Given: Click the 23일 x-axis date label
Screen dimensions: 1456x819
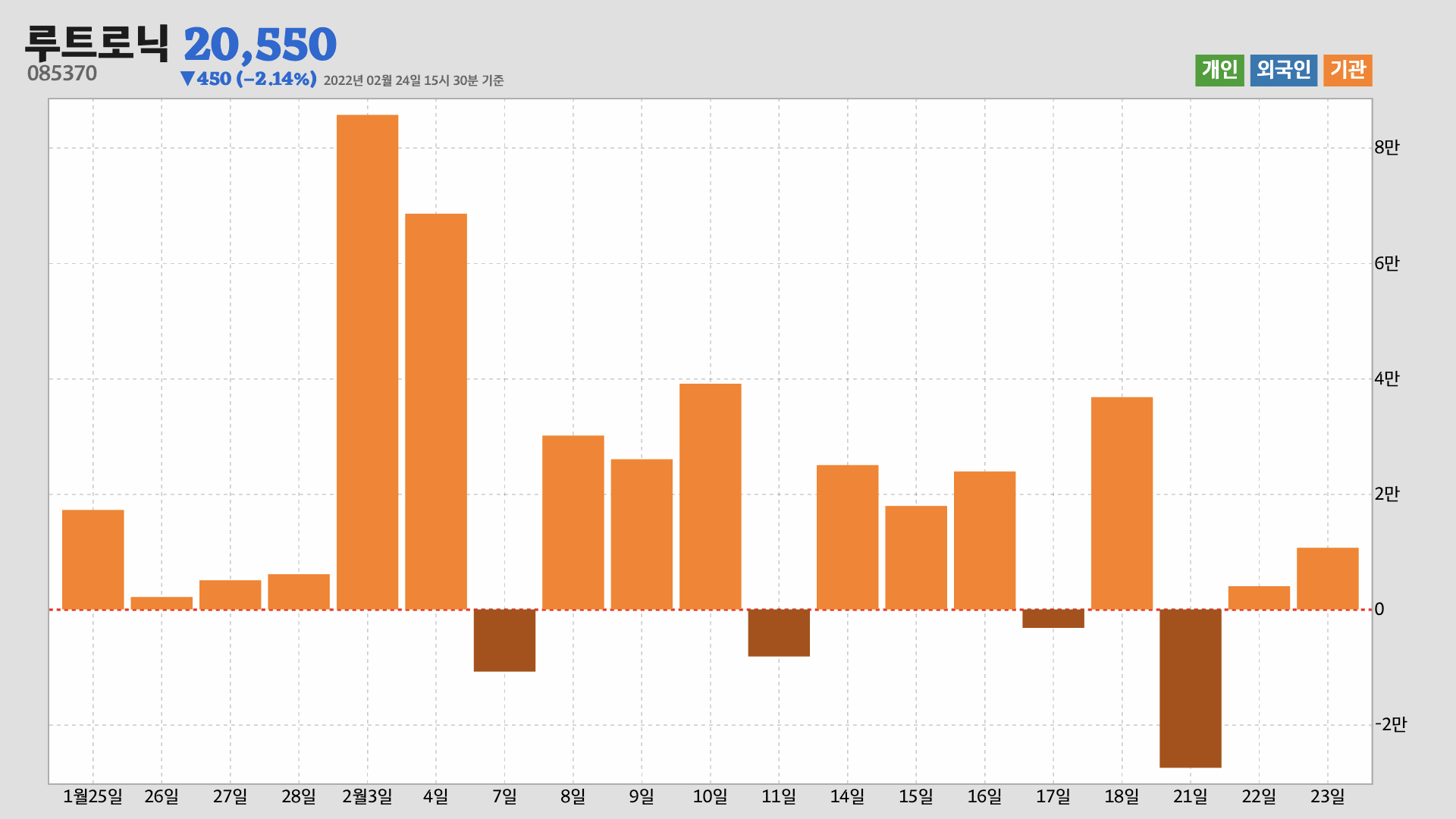Looking at the screenshot, I should click(1328, 797).
